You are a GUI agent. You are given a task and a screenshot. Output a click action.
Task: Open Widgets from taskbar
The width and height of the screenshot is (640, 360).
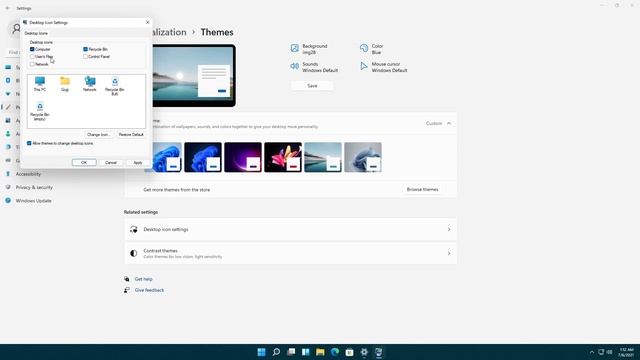306,352
